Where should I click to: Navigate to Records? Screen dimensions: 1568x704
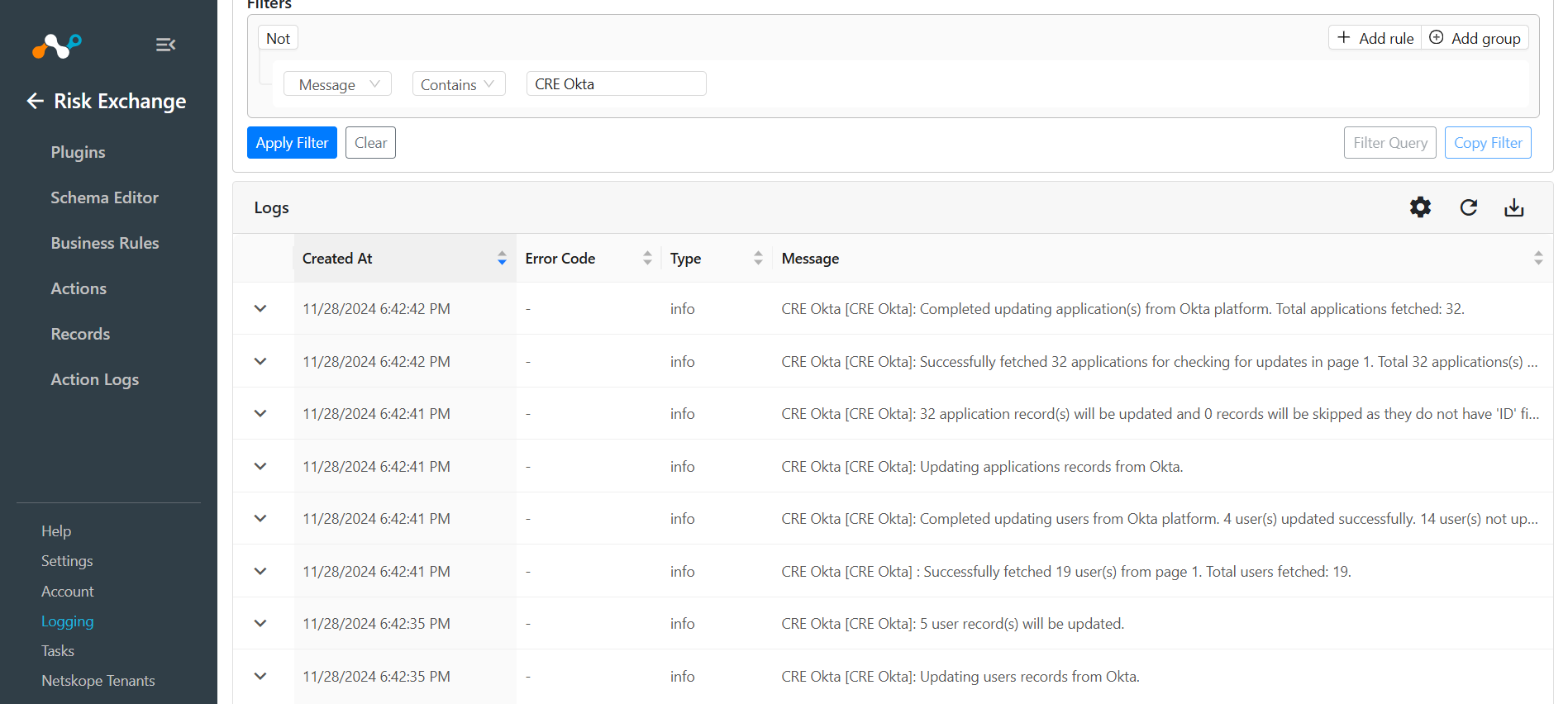[80, 334]
